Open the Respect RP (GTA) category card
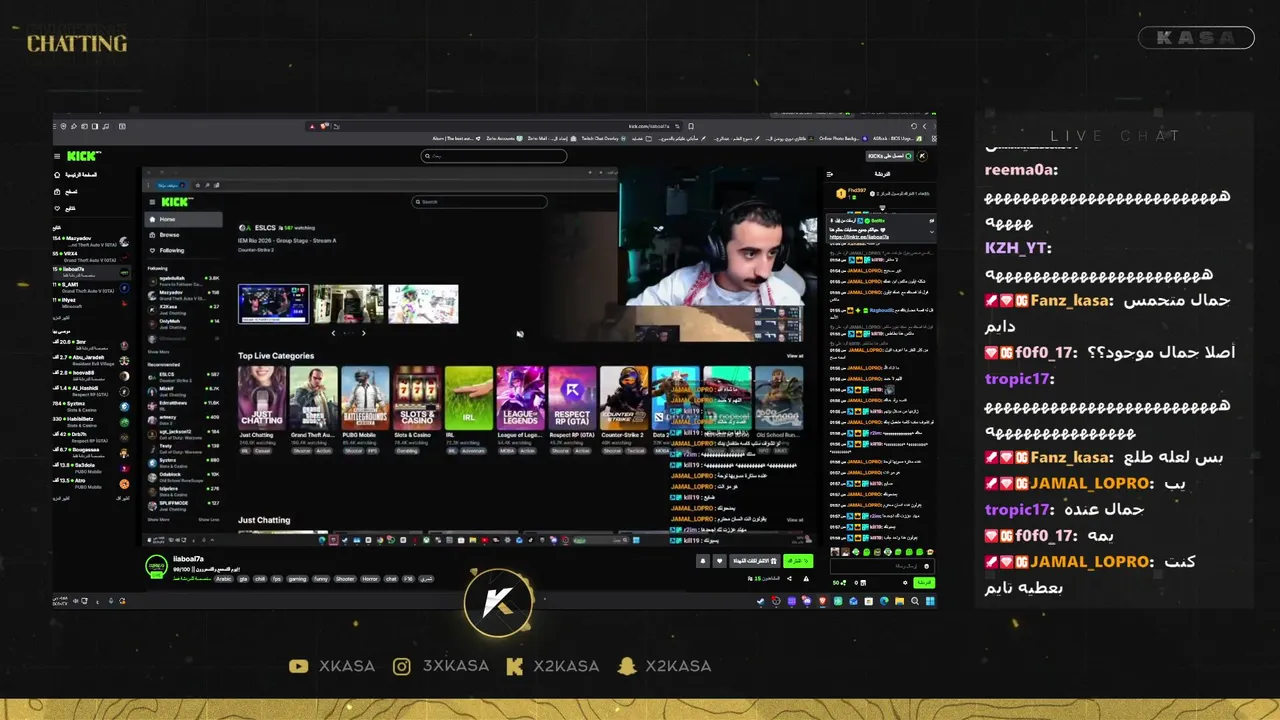The height and width of the screenshot is (720, 1280). (x=572, y=398)
